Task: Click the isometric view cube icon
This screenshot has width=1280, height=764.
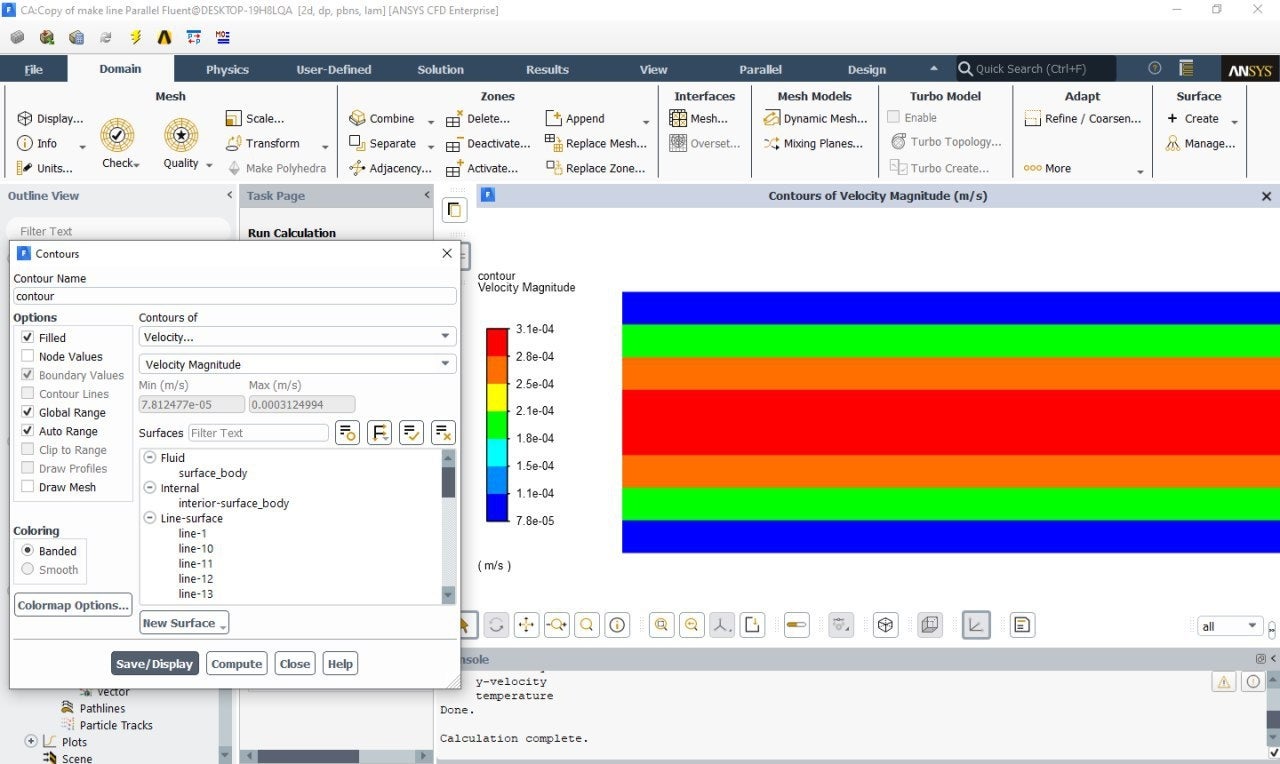Action: pyautogui.click(x=885, y=625)
